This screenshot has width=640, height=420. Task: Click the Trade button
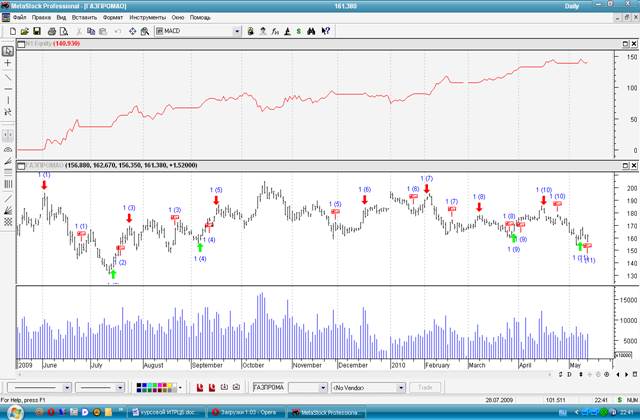(x=425, y=388)
